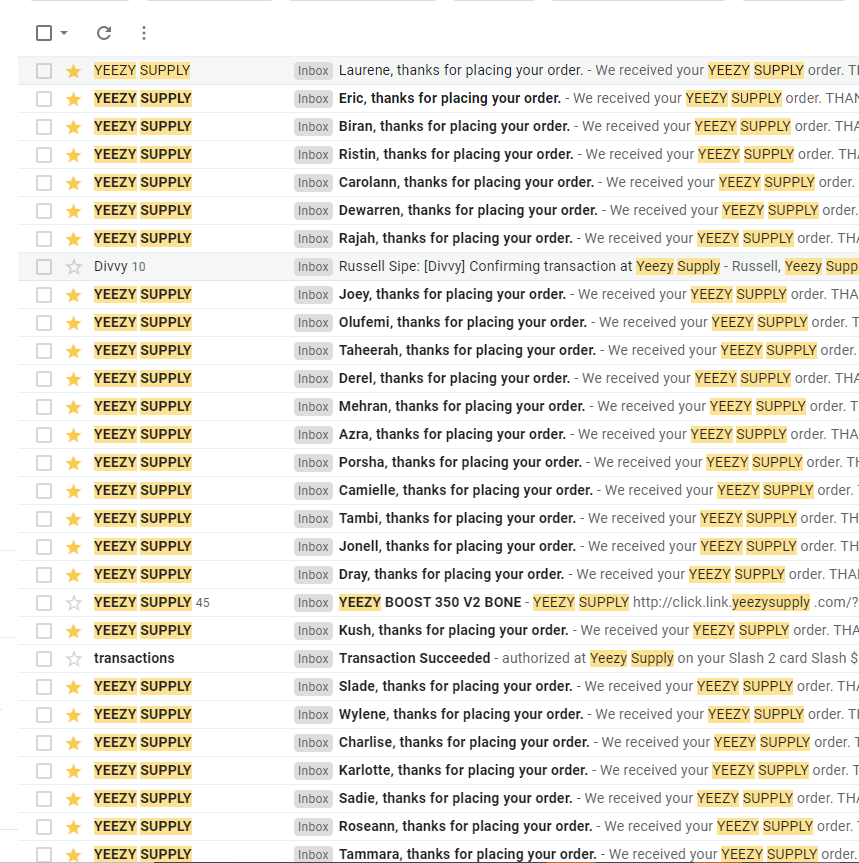Viewport: 859px width, 863px height.
Task: Open the email 'Joey, thanks for placing your order.'
Action: pos(452,294)
